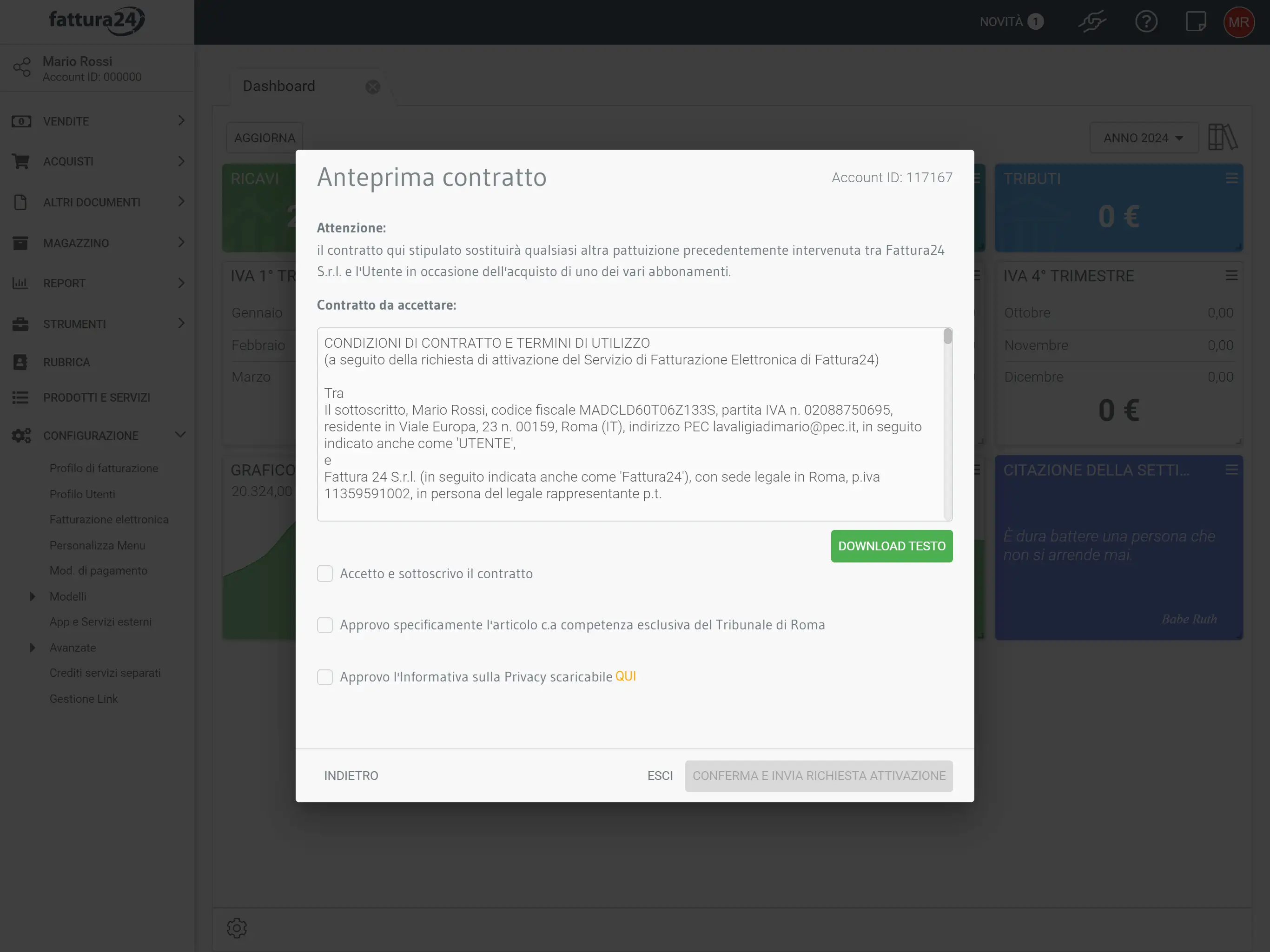Open the MR user avatar menu
Screen dimensions: 1270x952
click(x=1238, y=22)
